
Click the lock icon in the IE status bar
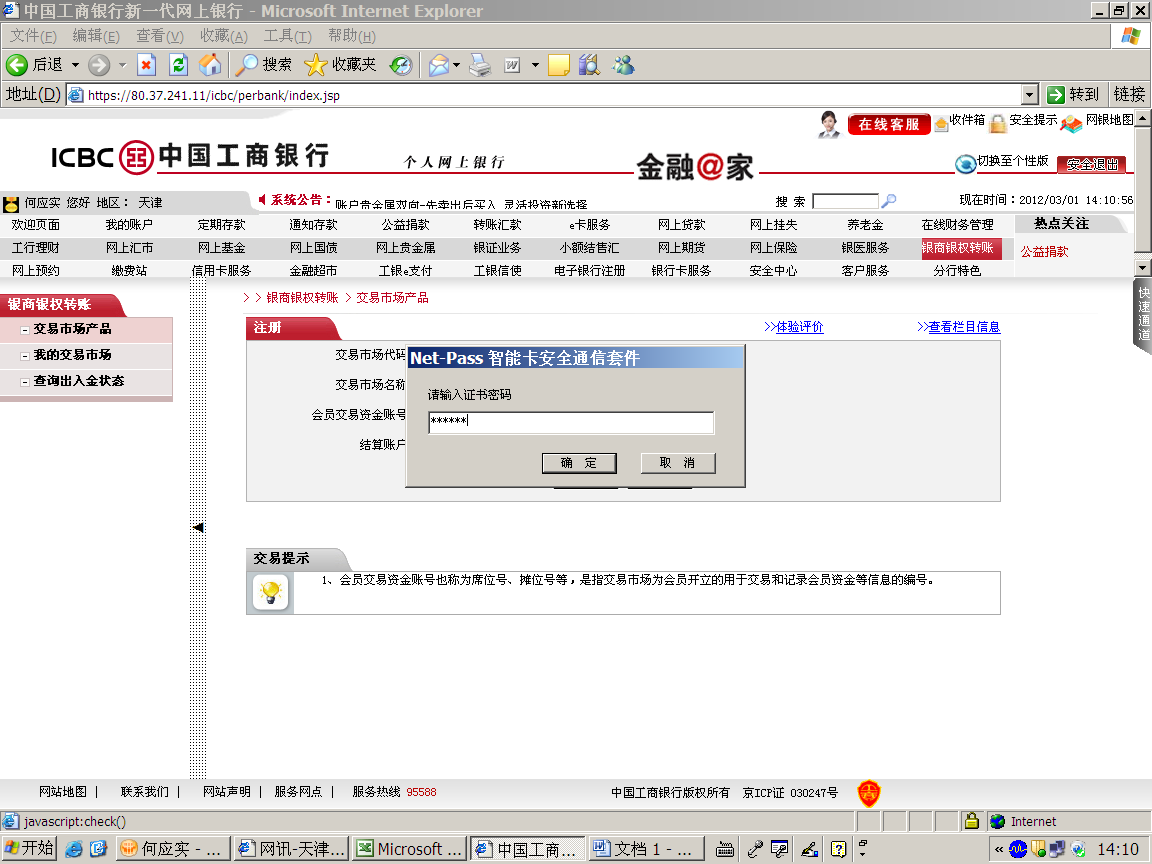pos(971,821)
